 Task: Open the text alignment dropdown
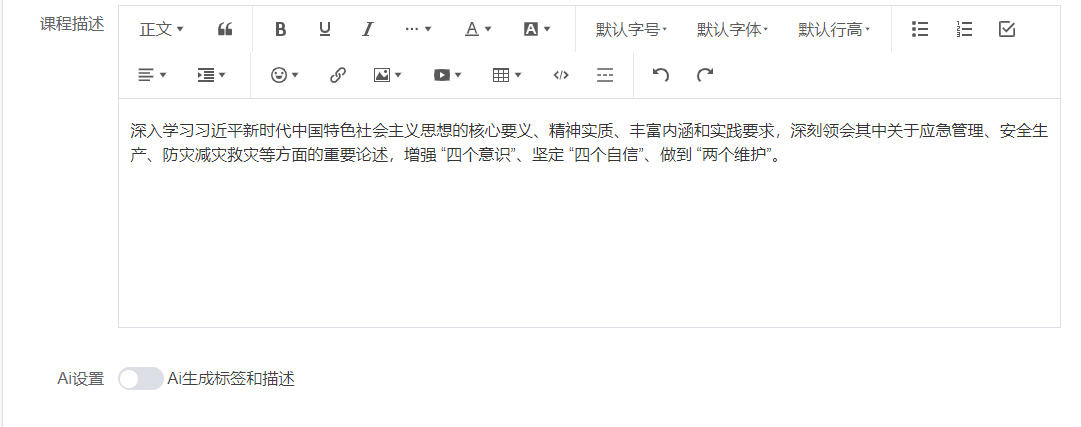point(152,75)
